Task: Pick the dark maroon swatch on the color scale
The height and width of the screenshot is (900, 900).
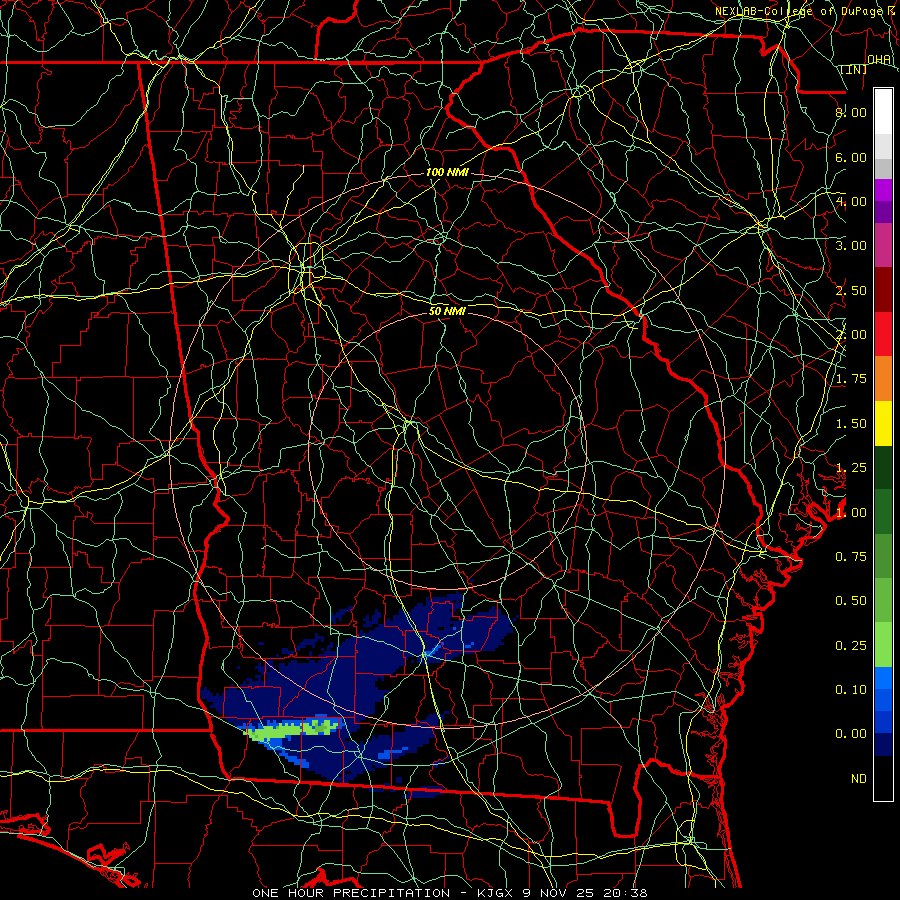Action: pyautogui.click(x=883, y=290)
